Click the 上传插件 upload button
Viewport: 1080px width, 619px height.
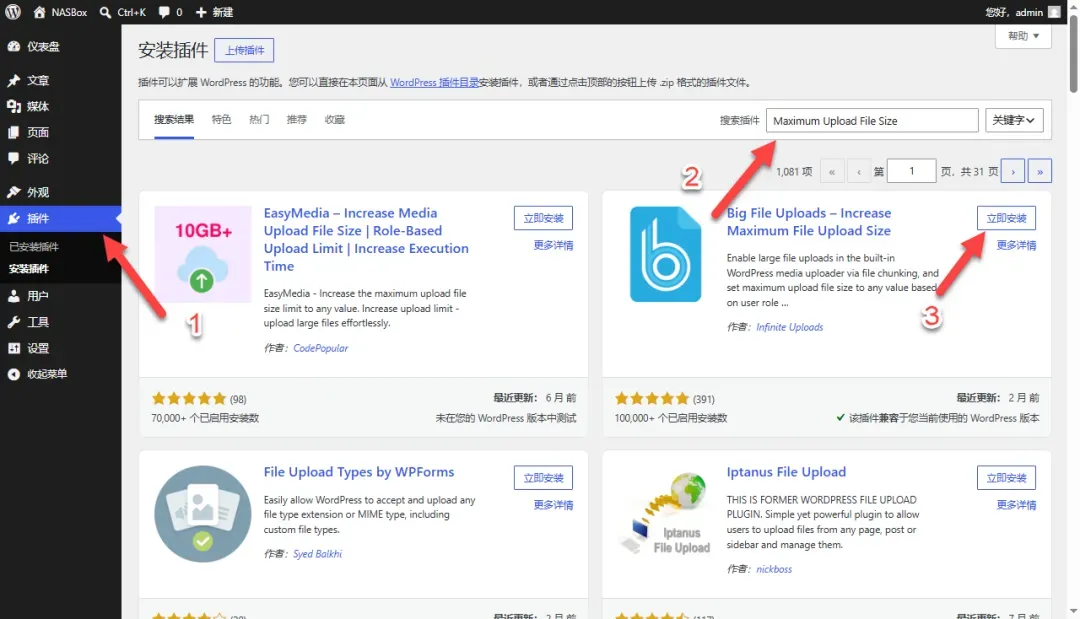[x=244, y=50]
